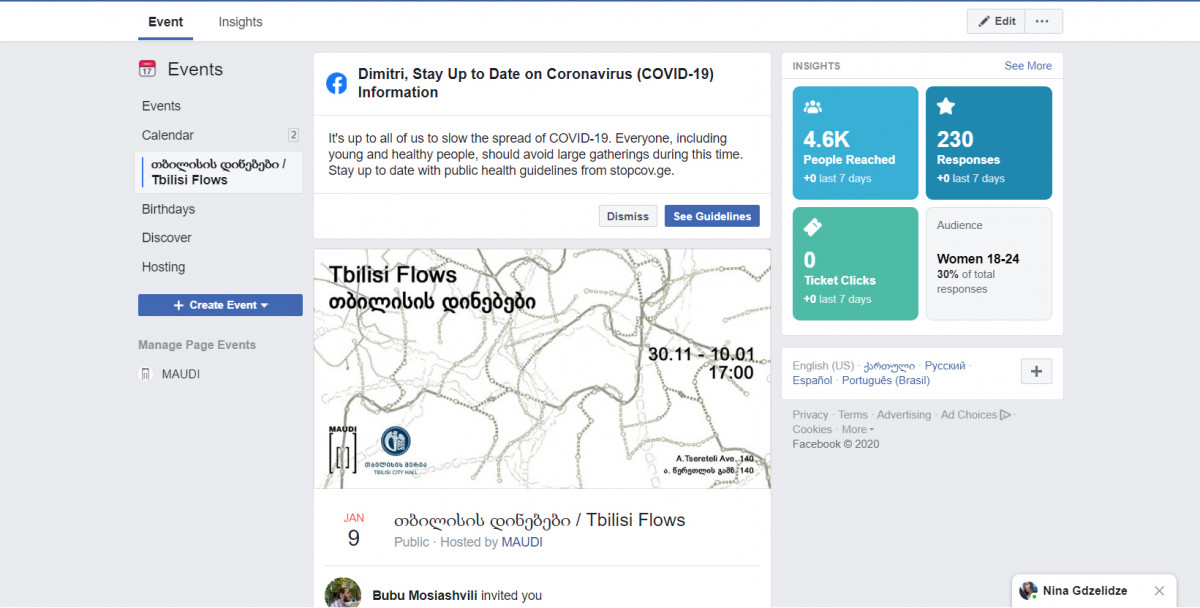Dismiss the Coronavirus information notice
Viewport: 1200px width, 608px height.
(627, 216)
